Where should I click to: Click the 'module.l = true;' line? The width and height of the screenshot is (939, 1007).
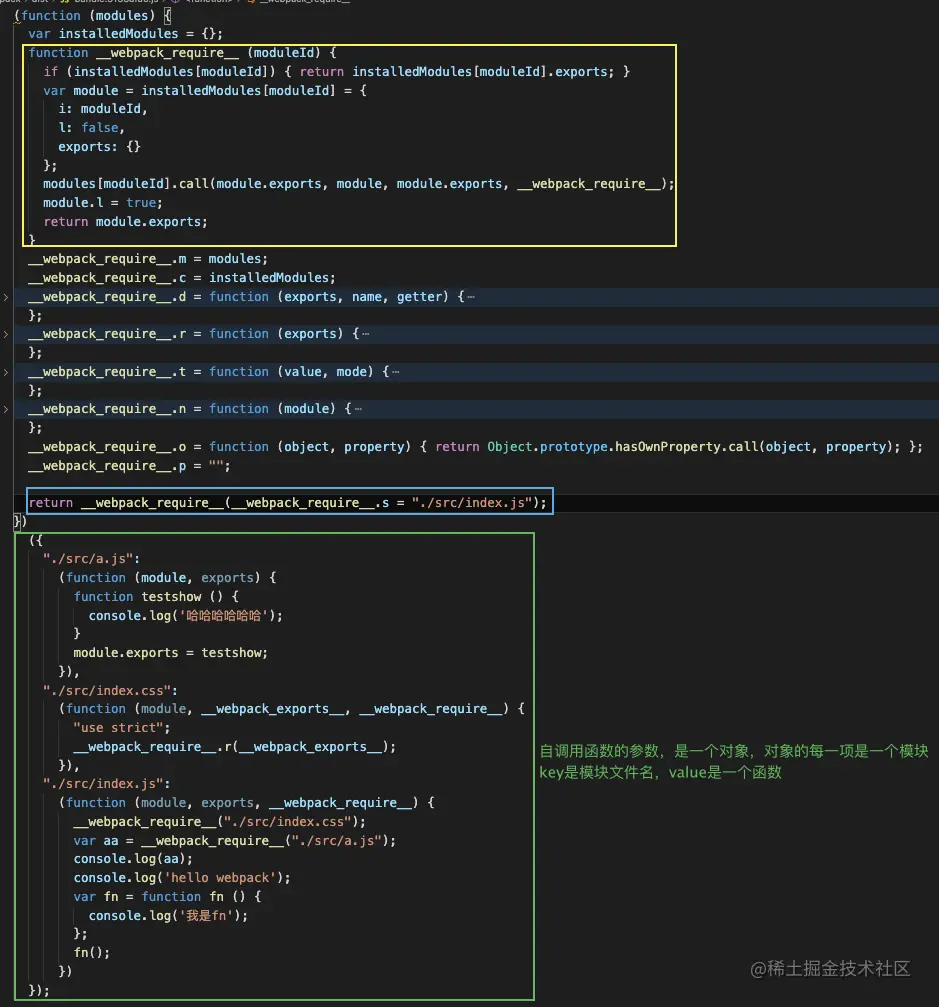pyautogui.click(x=103, y=202)
